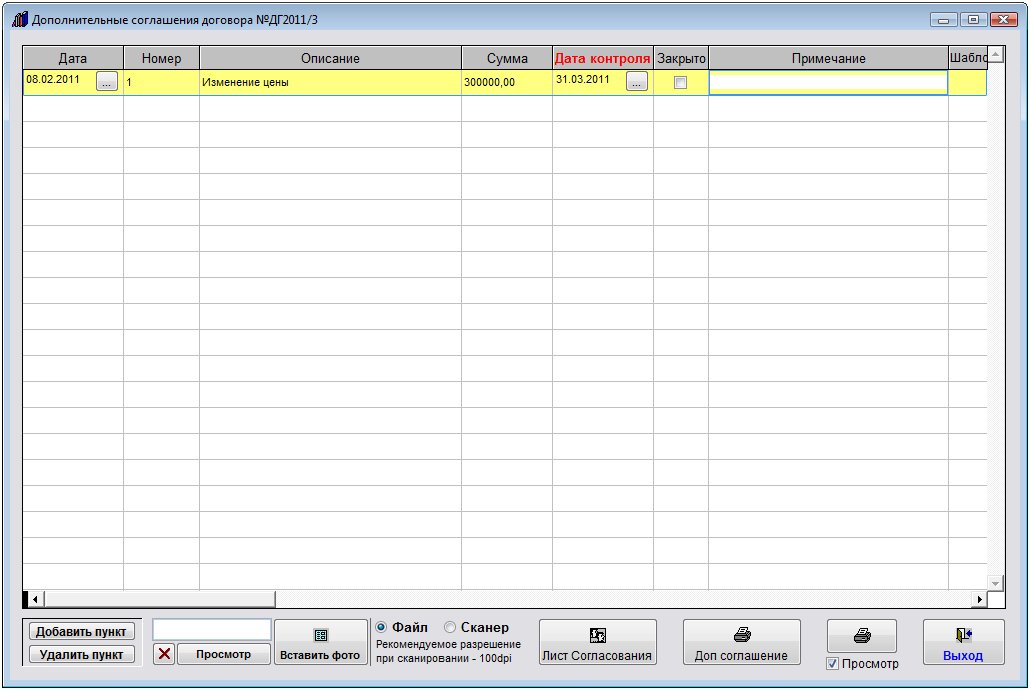Screen dimensions: 1031x690
Task: Toggle the Закрыто checkbox in row 1
Action: (681, 82)
